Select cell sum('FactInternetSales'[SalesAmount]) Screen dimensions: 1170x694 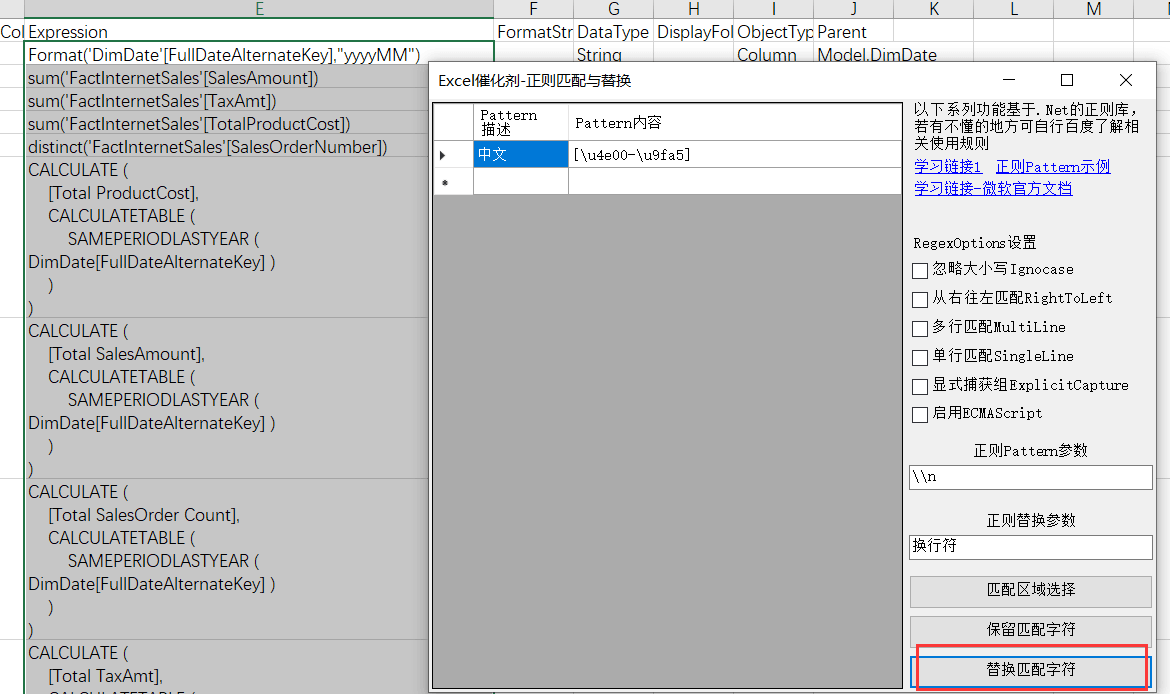(x=227, y=78)
